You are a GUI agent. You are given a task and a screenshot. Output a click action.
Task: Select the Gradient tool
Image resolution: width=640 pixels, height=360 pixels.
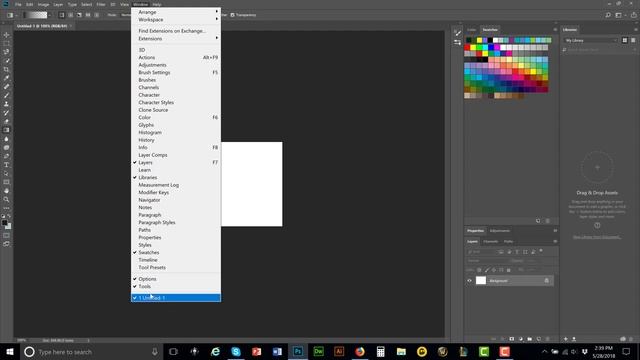(x=6, y=130)
